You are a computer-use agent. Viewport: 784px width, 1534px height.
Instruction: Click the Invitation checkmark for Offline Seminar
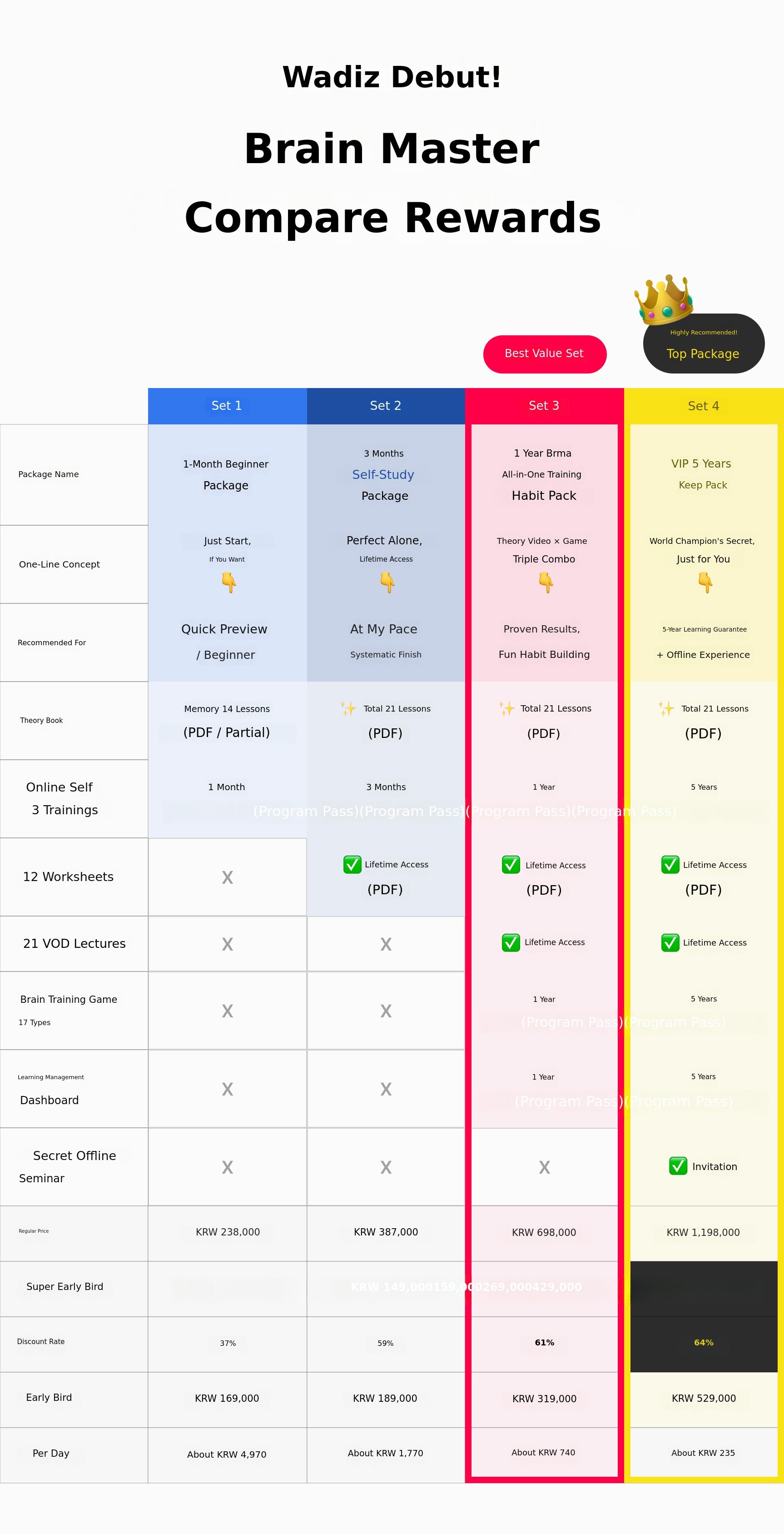678,1166
